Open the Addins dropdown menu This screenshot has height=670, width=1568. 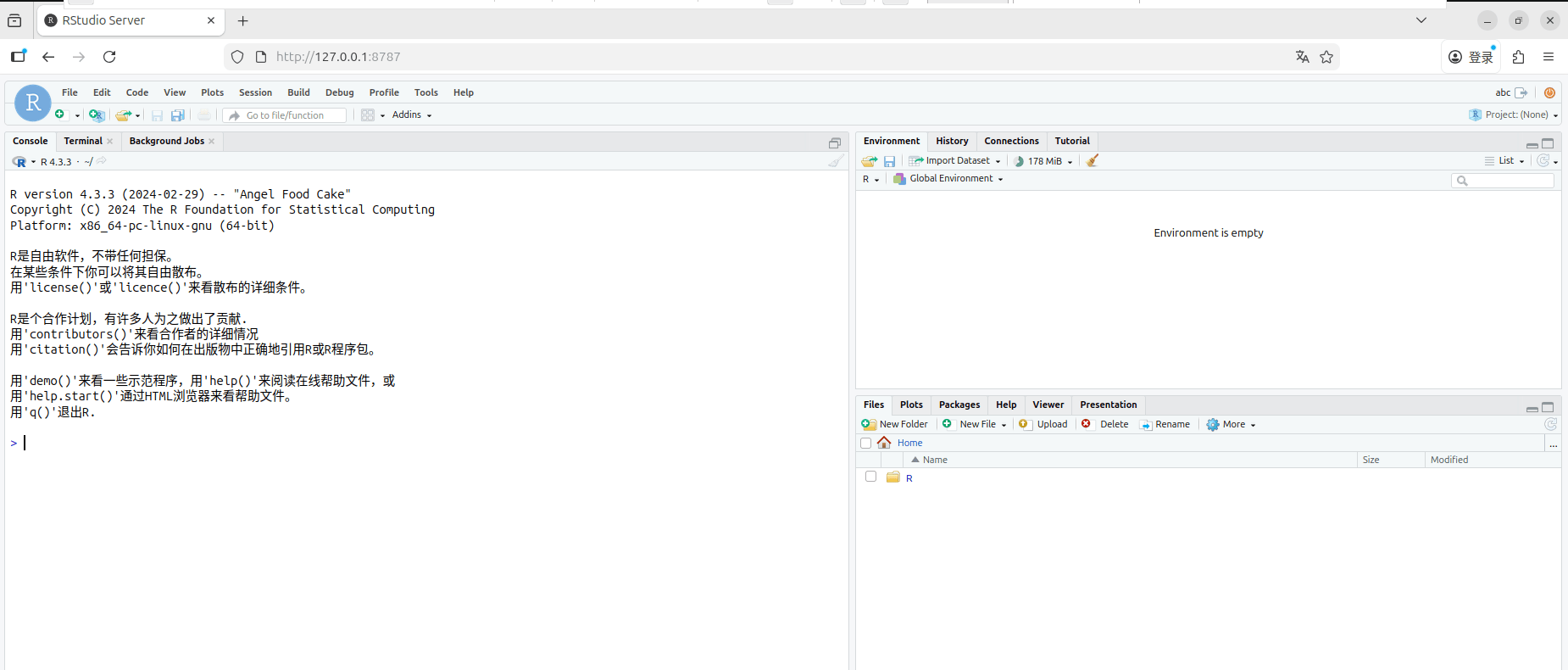pos(412,115)
